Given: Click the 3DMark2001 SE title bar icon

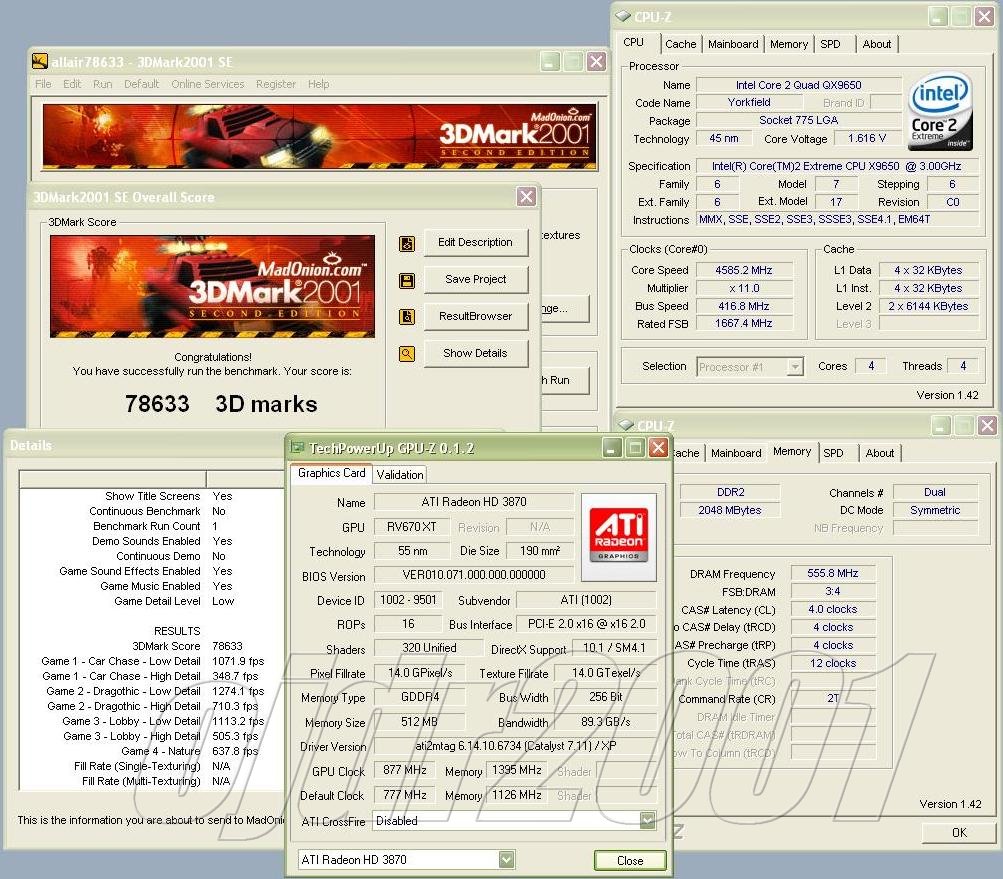Looking at the screenshot, I should [x=40, y=61].
